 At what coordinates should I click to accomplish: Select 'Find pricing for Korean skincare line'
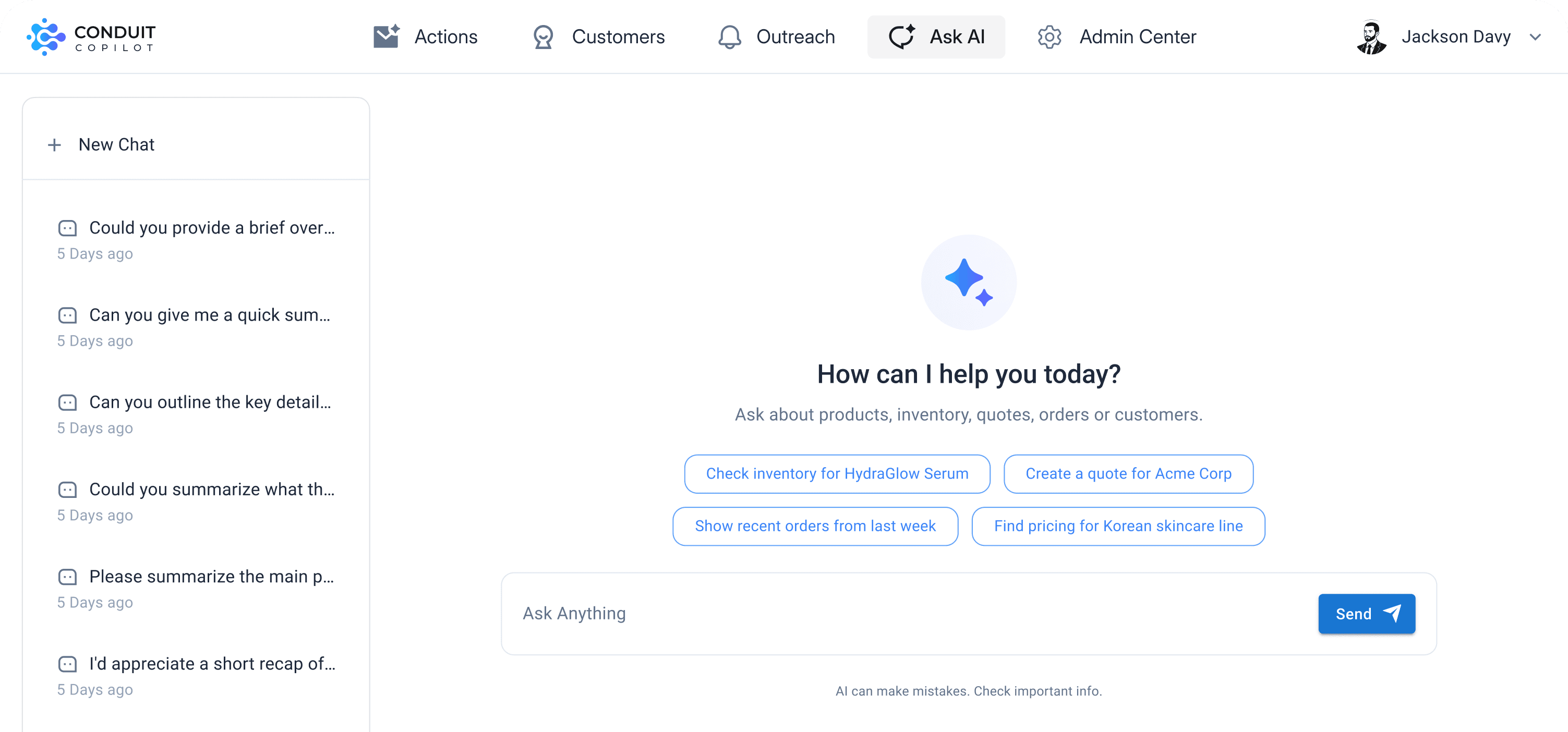pyautogui.click(x=1117, y=527)
